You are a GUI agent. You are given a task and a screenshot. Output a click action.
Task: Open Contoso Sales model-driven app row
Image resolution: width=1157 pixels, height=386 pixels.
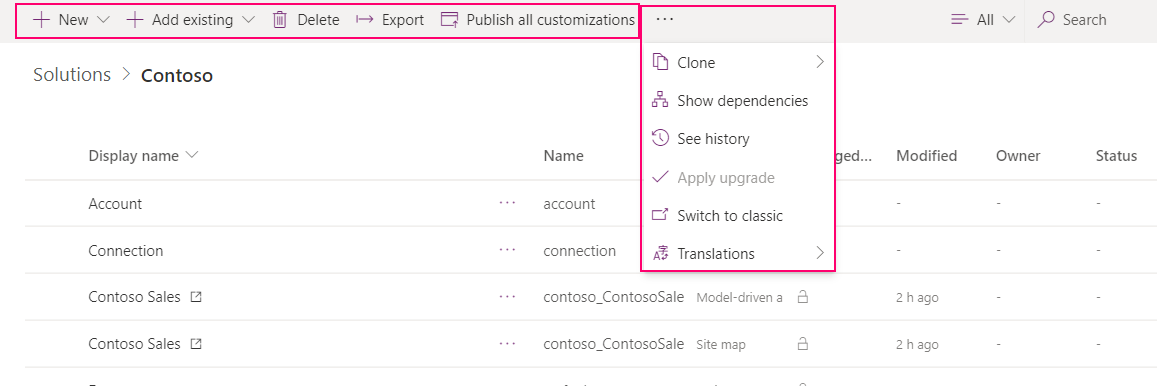(x=134, y=297)
